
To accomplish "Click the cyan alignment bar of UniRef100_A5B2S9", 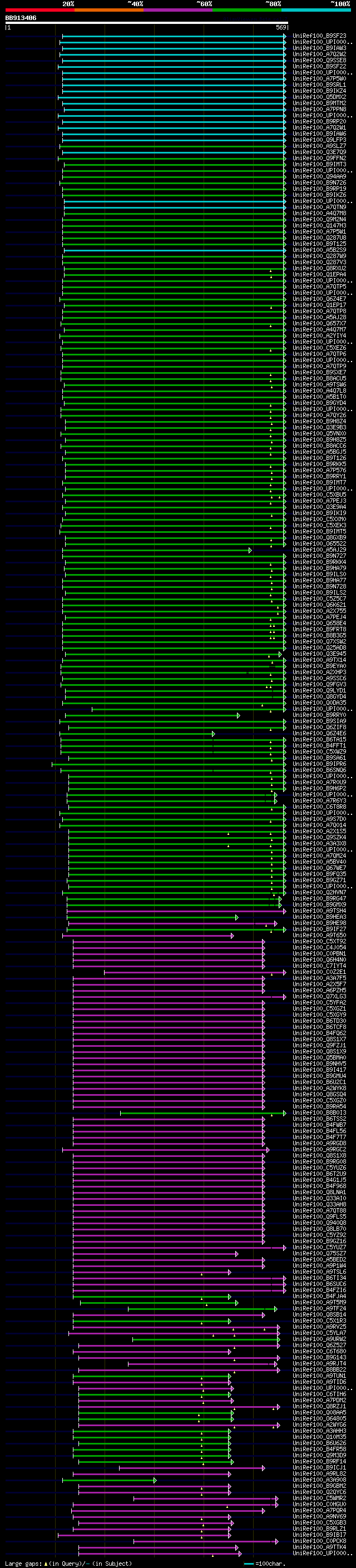I will 175,250.
